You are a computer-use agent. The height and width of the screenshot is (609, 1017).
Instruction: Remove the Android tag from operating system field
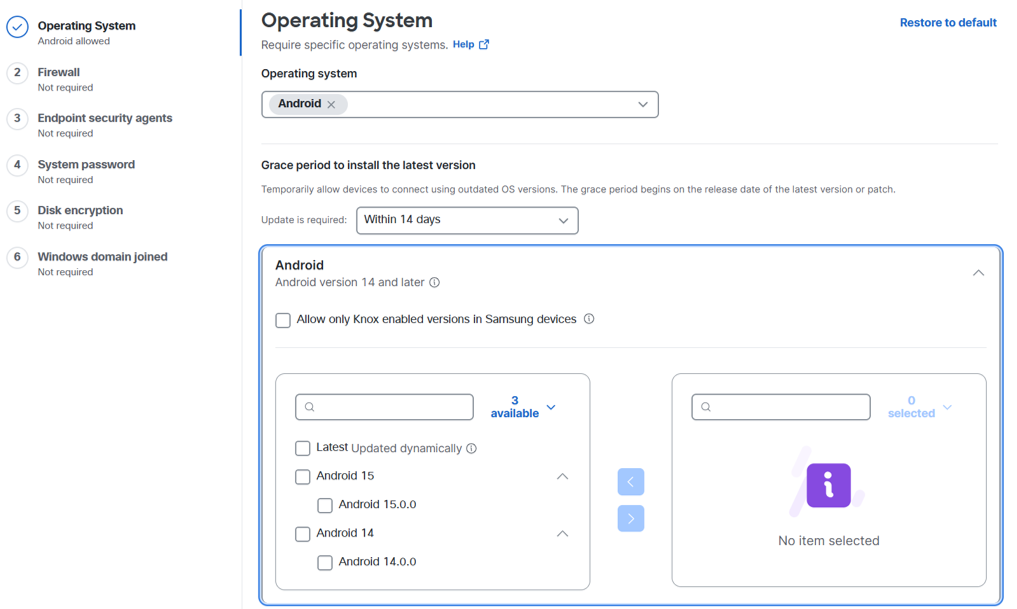[x=331, y=104]
